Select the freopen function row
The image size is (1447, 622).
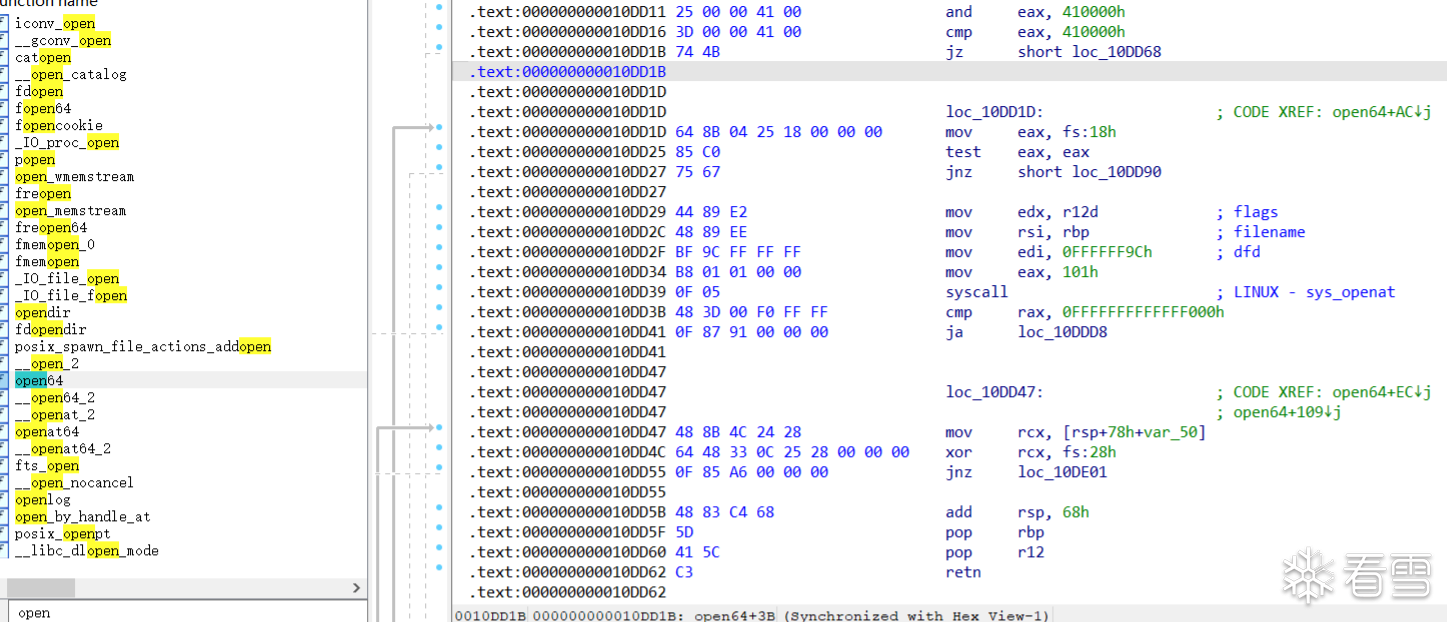click(43, 193)
